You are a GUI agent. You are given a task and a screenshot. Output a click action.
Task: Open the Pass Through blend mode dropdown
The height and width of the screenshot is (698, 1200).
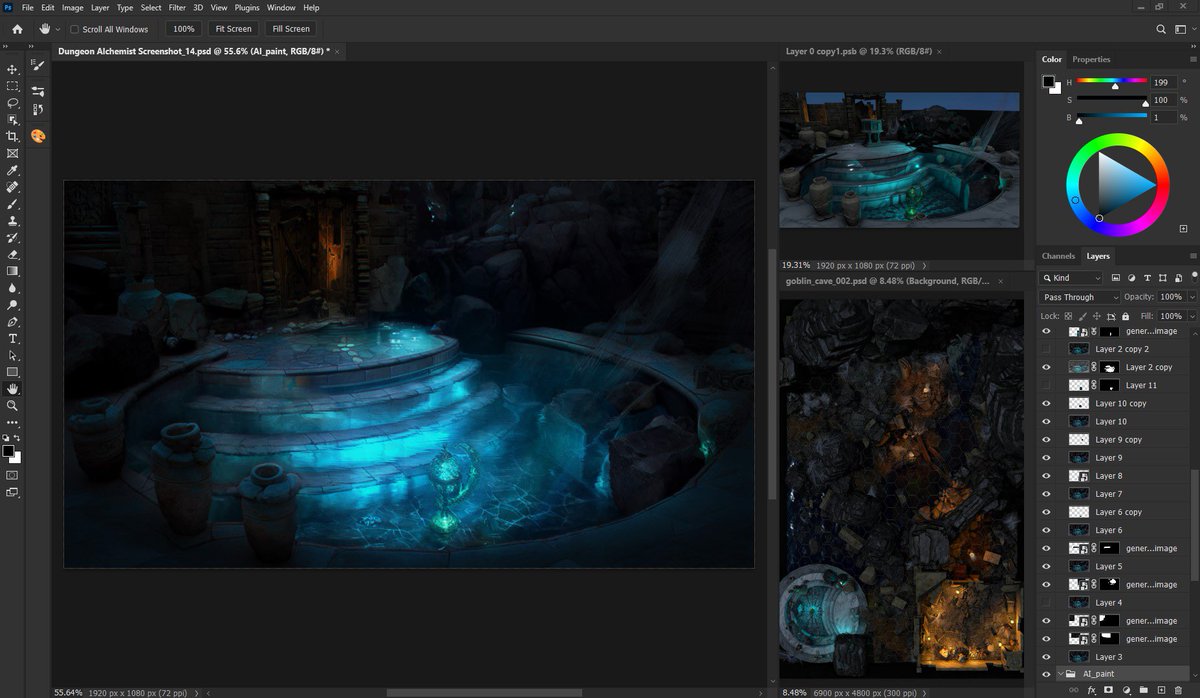coord(1080,297)
